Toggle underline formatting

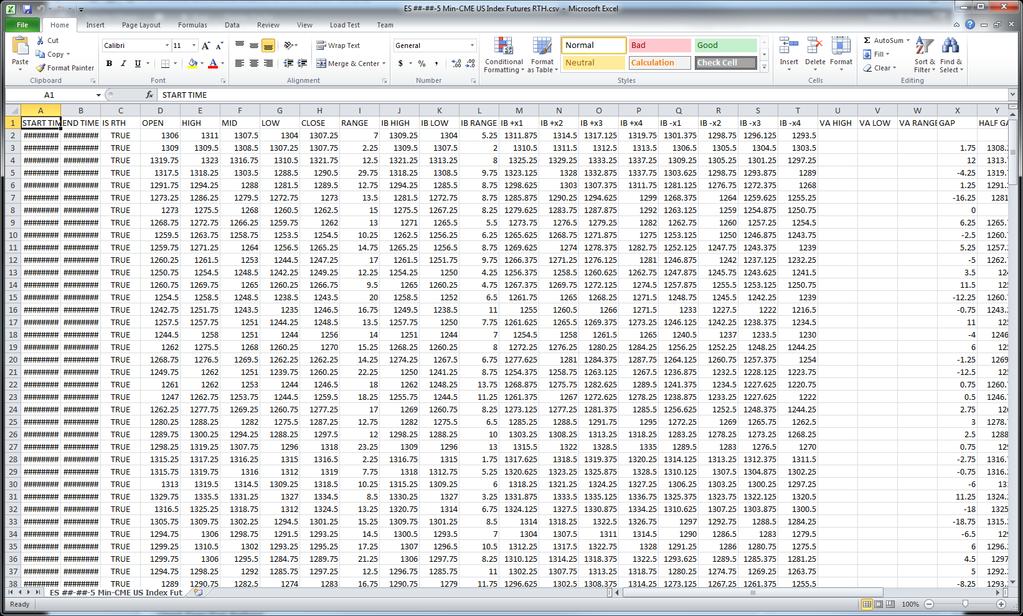pos(137,63)
